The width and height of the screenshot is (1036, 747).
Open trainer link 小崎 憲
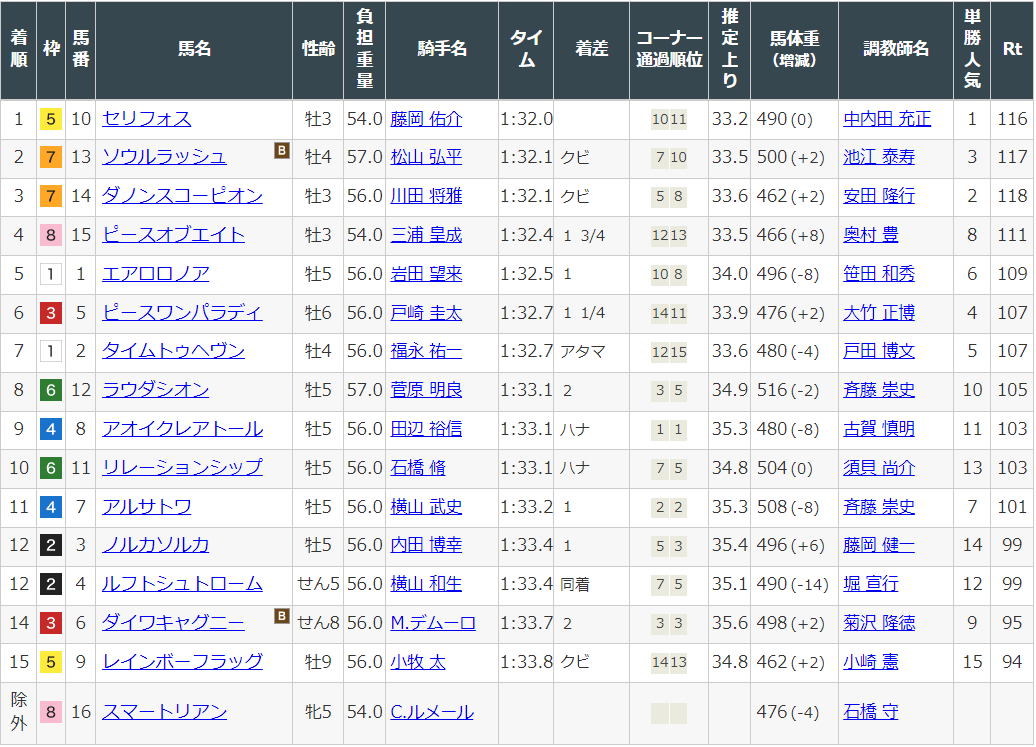coord(871,661)
